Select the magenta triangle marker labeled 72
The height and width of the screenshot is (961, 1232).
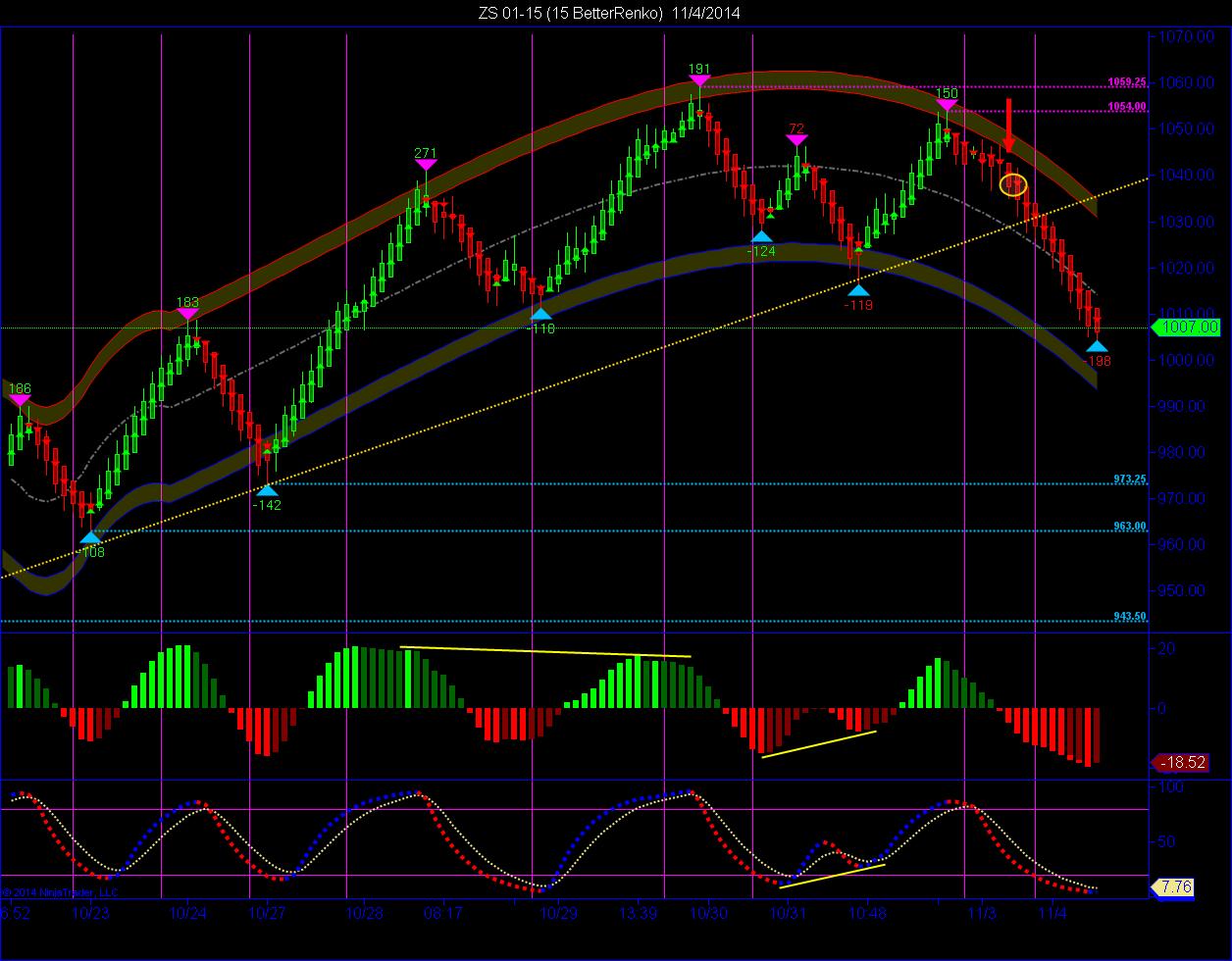pyautogui.click(x=796, y=140)
